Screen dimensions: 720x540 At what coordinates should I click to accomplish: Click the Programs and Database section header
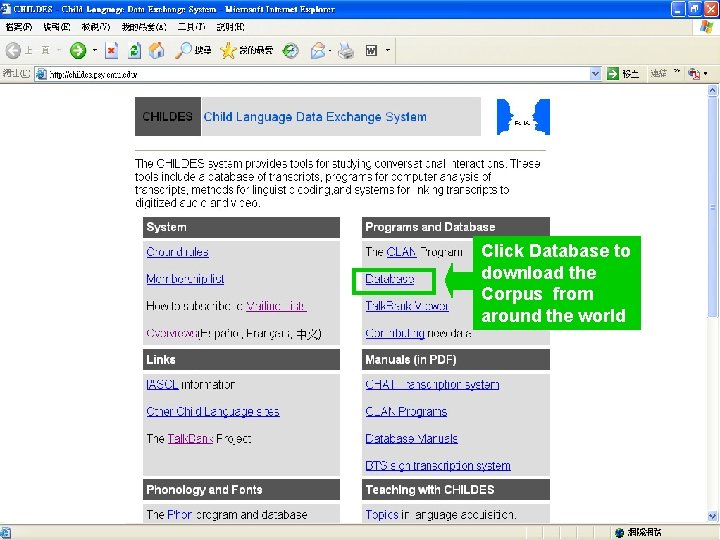(456, 227)
